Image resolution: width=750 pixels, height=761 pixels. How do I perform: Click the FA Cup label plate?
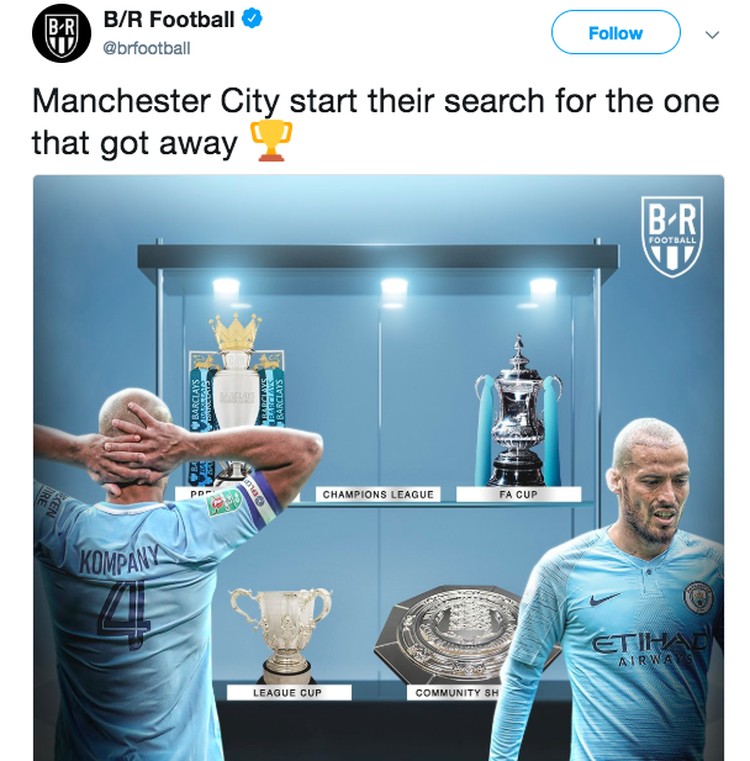(x=518, y=495)
